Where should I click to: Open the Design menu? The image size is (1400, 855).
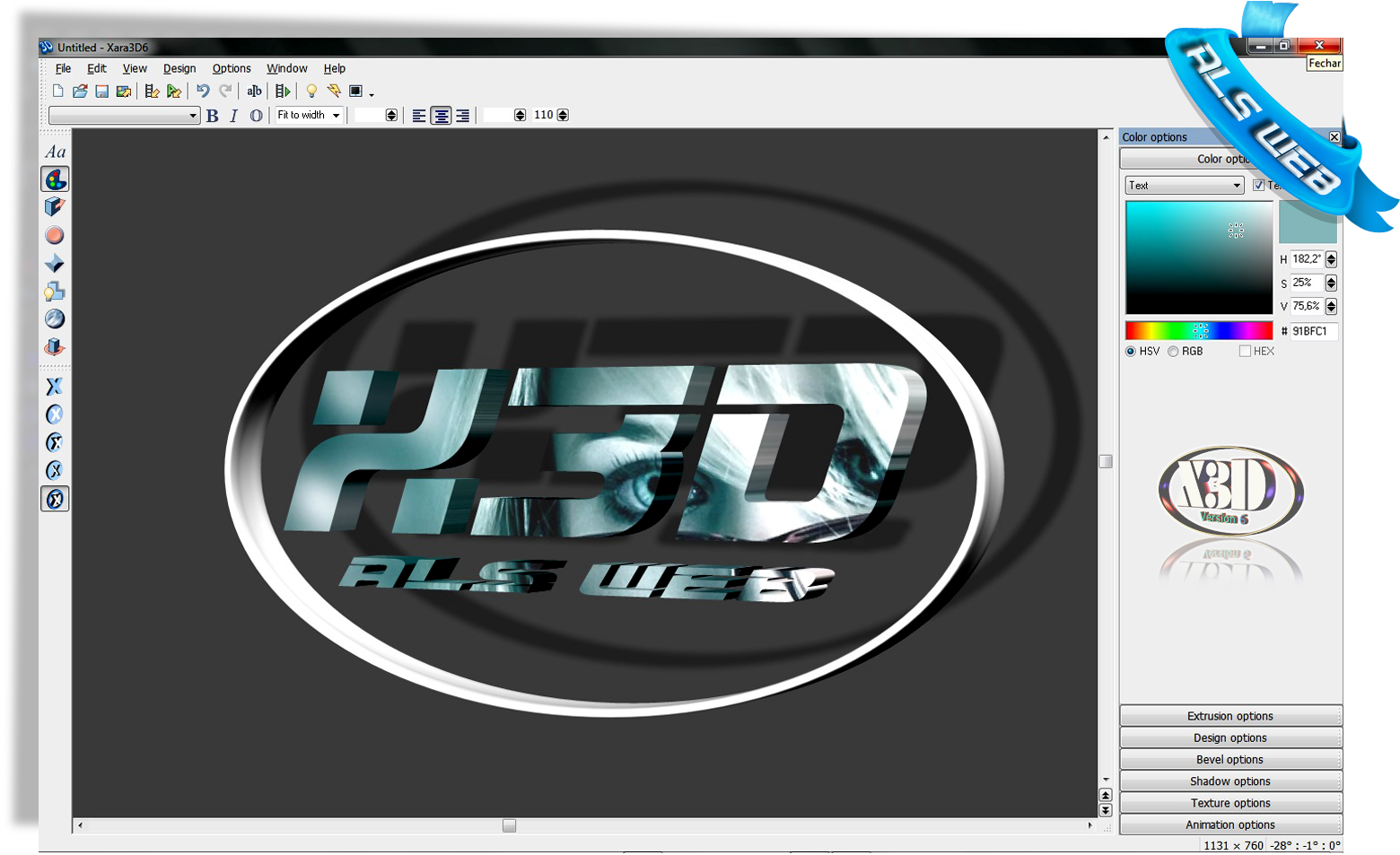click(x=179, y=68)
